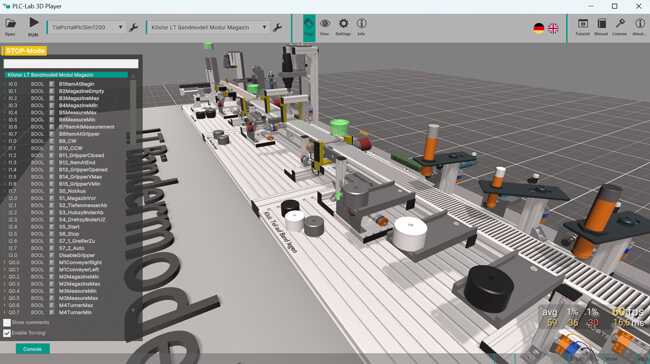Switch language to English flag

coord(553,28)
